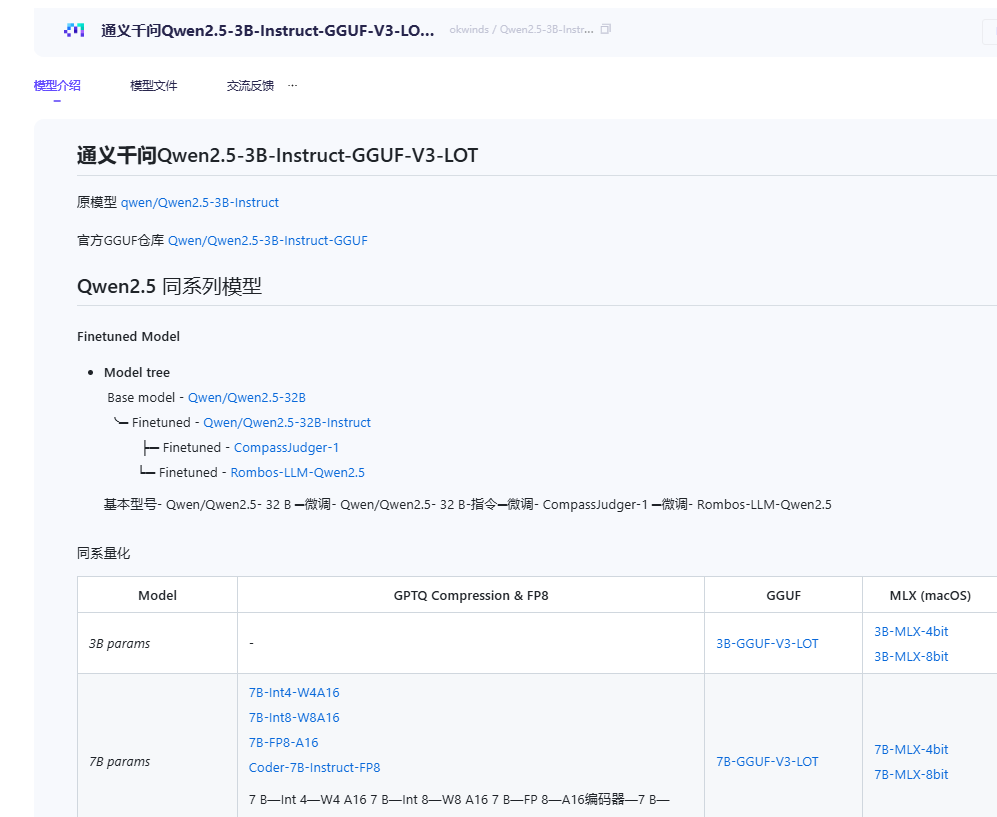Click the GPTQ Compression & FP8 header
This screenshot has height=817, width=997.
click(471, 596)
